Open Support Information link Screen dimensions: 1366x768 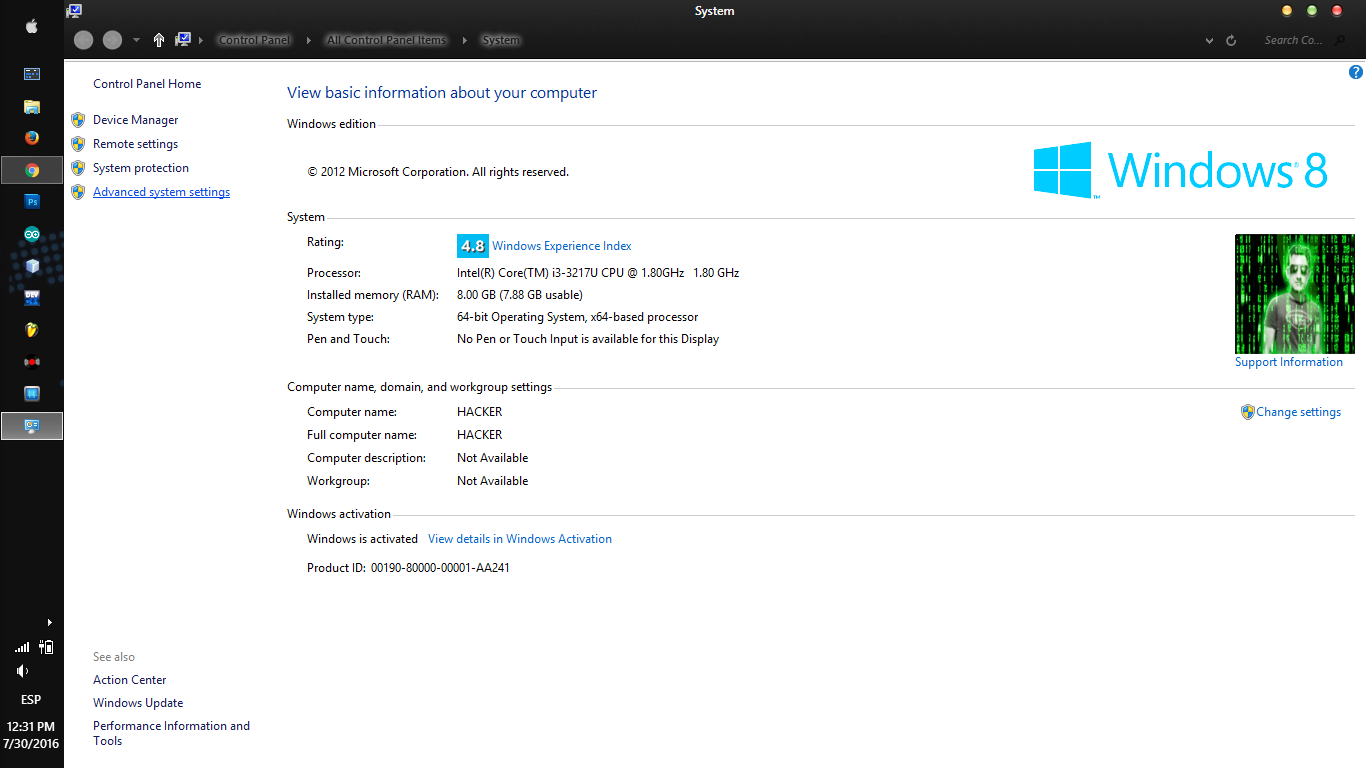[1289, 362]
